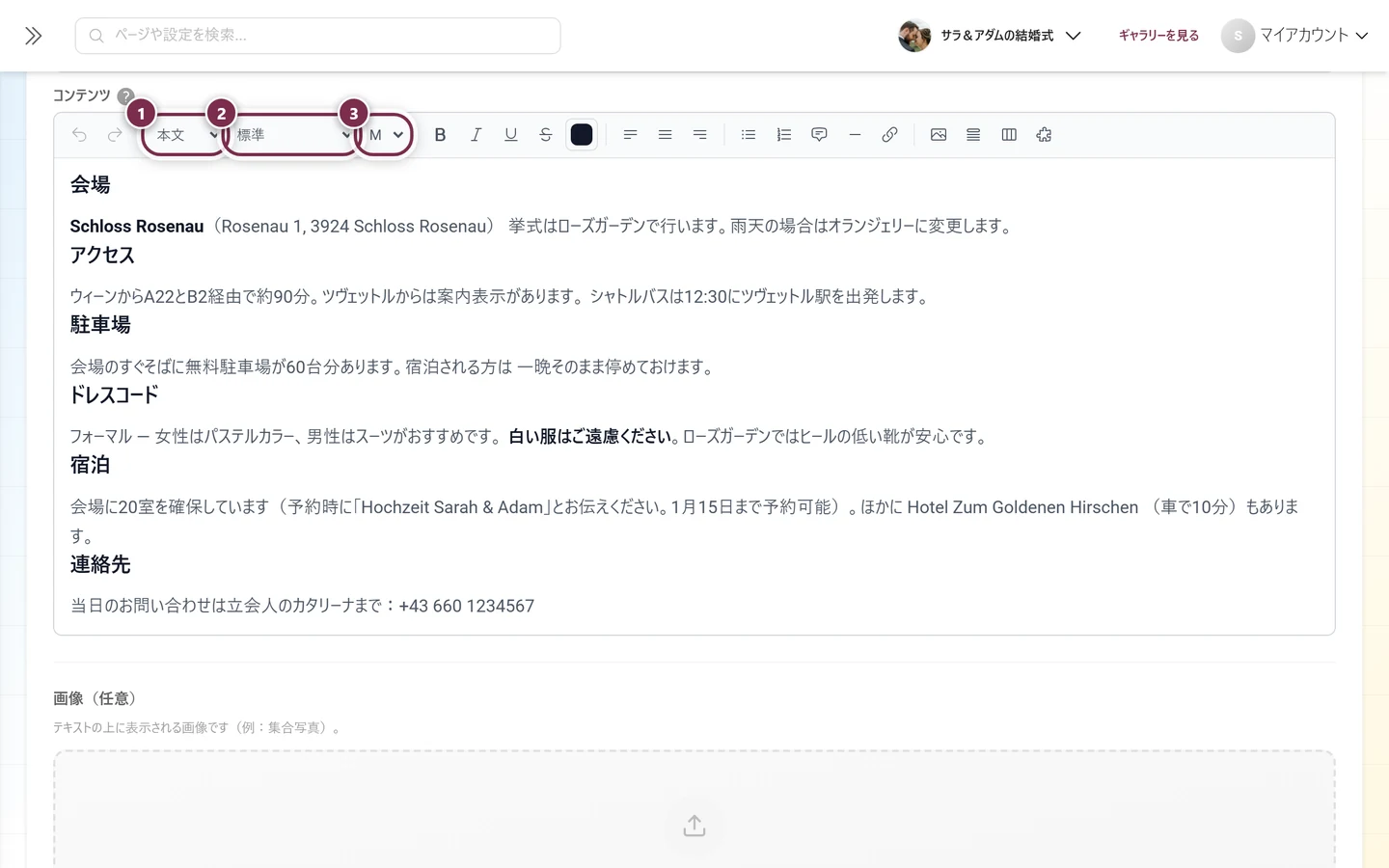Insert a columns layout
This screenshot has height=868, width=1389.
(1009, 135)
